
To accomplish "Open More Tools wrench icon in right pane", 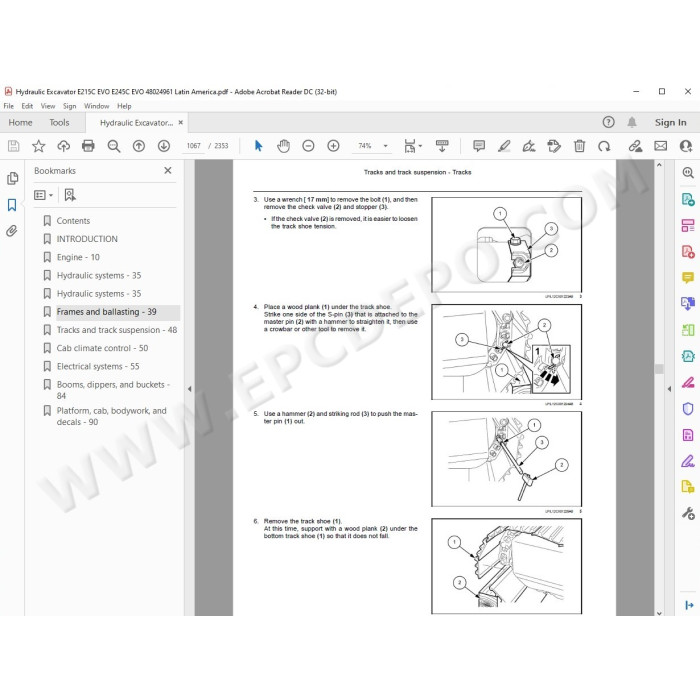I will pos(688,513).
